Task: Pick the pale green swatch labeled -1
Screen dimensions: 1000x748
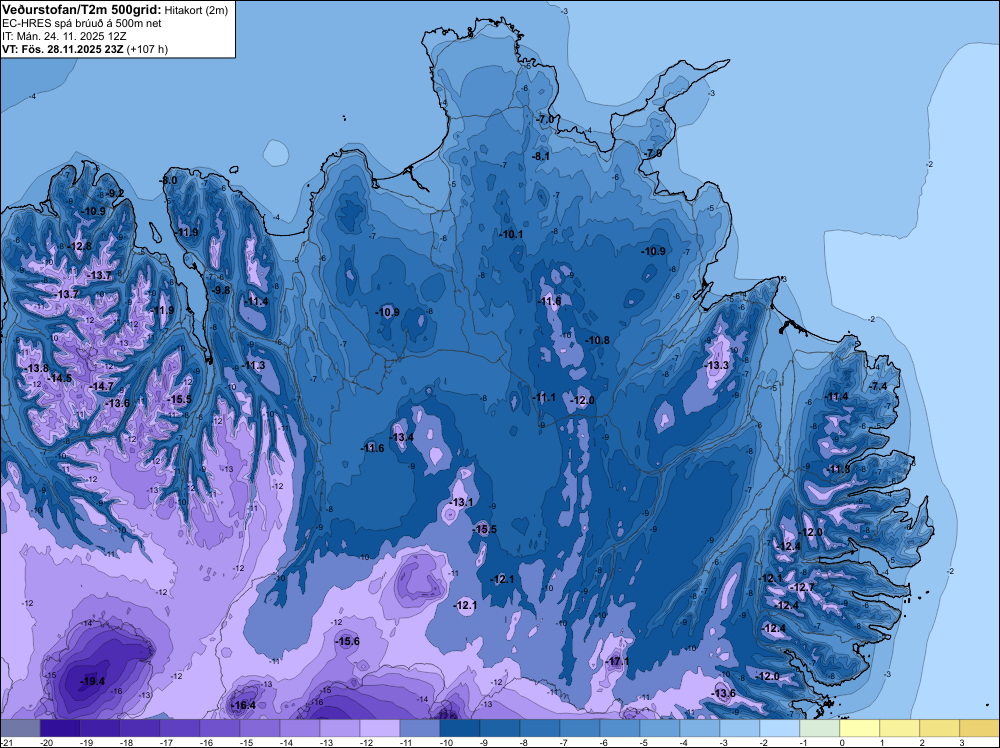Action: pos(820,728)
